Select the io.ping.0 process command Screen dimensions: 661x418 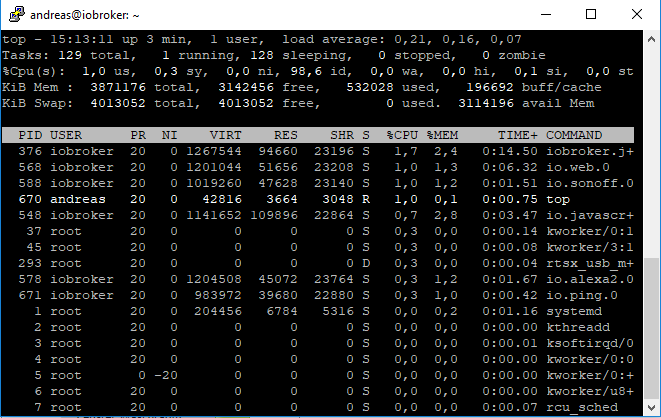click(582, 295)
